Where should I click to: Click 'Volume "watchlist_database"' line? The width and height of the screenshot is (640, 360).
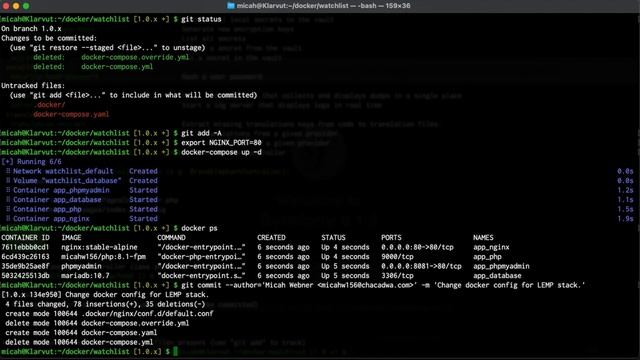[x=67, y=180]
